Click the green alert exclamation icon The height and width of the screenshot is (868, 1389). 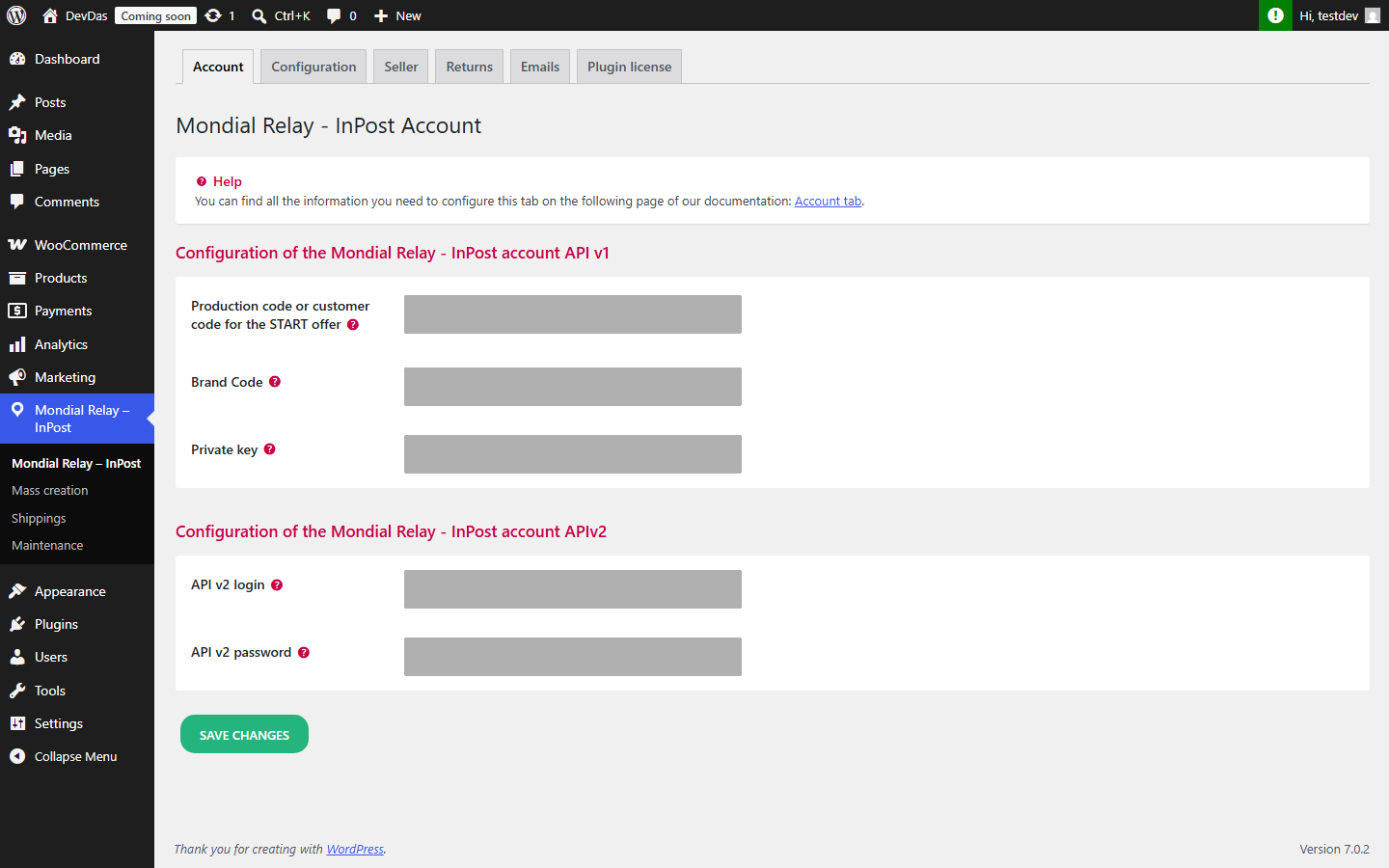pyautogui.click(x=1275, y=15)
